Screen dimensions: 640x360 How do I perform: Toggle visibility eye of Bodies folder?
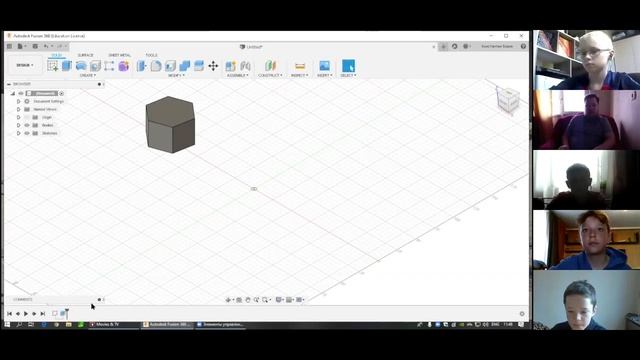point(27,125)
